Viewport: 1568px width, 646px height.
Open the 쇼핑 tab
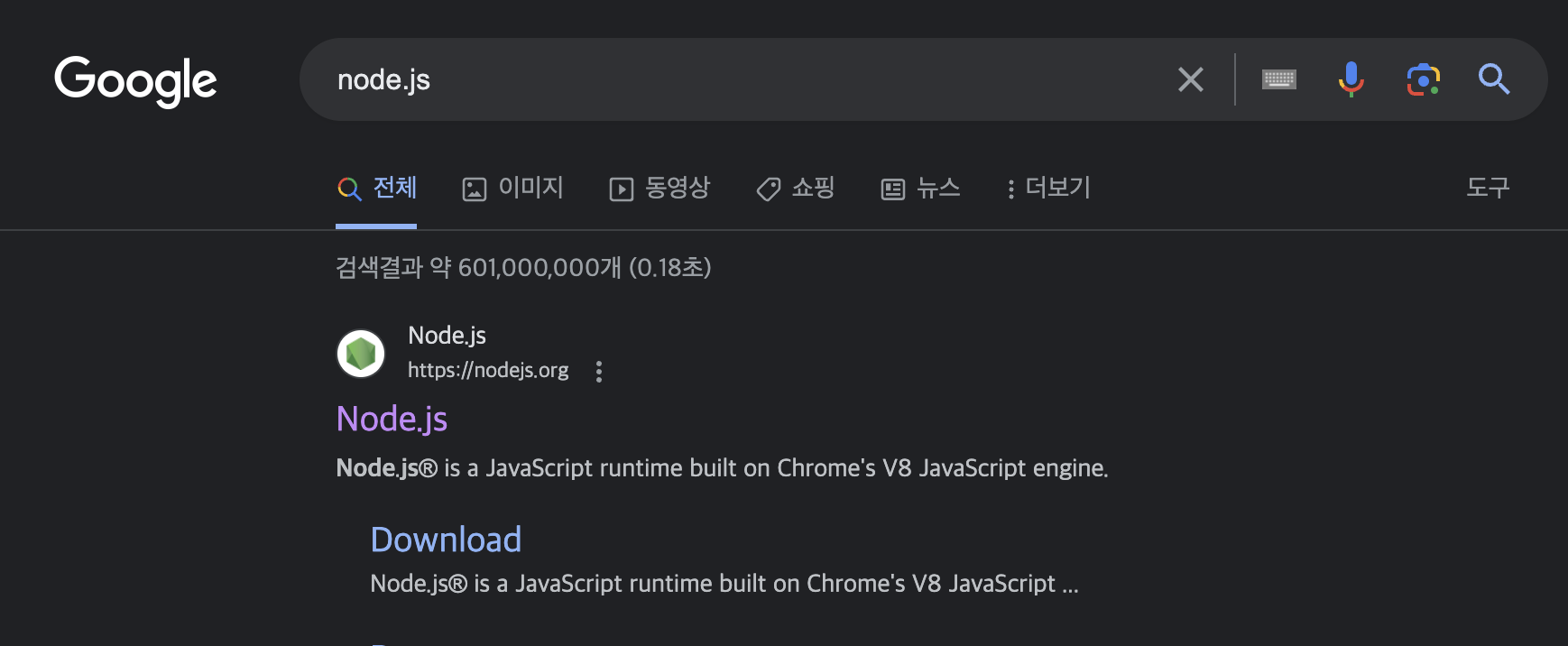click(x=795, y=188)
